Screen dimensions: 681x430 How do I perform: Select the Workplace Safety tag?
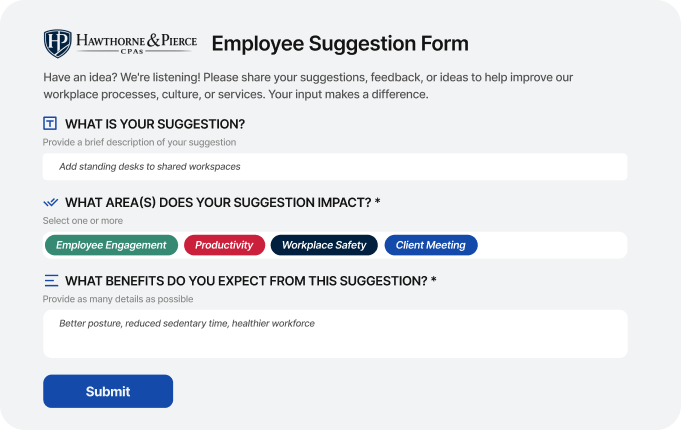pos(324,245)
